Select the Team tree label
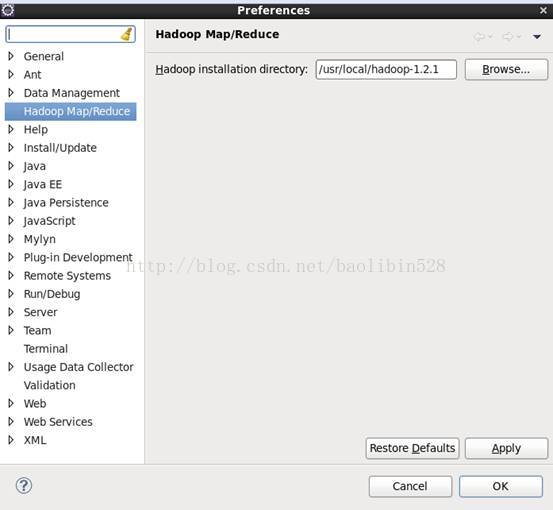Screen dimensions: 553x510 (x=37, y=330)
